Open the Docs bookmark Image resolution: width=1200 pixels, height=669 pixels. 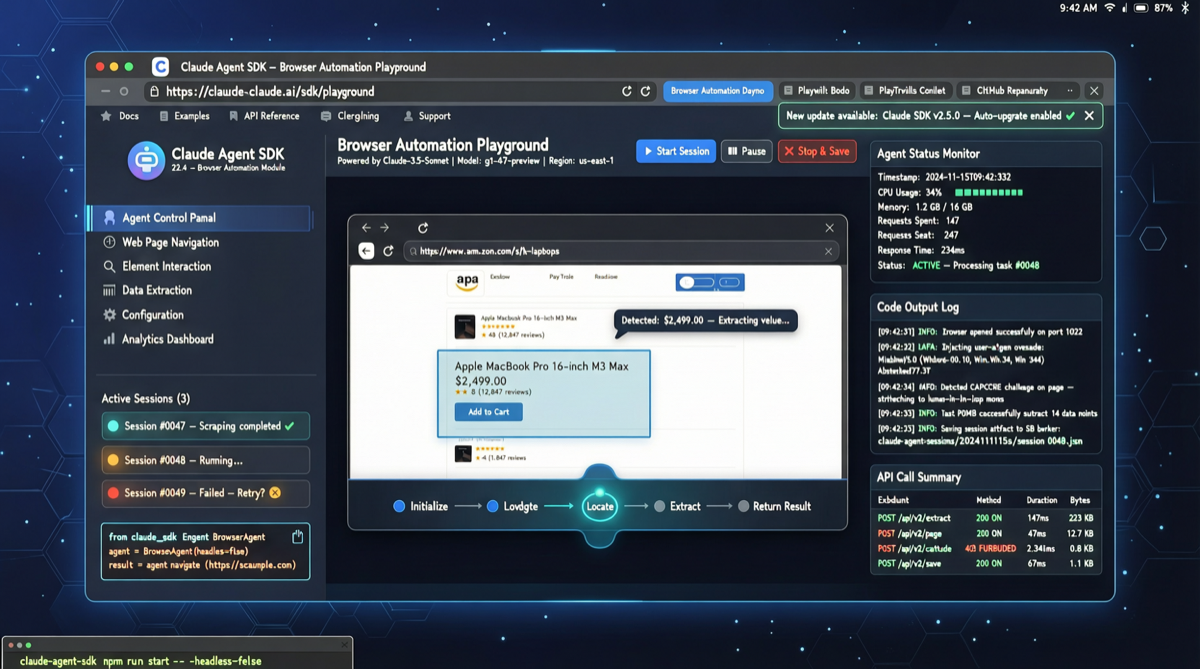click(120, 116)
